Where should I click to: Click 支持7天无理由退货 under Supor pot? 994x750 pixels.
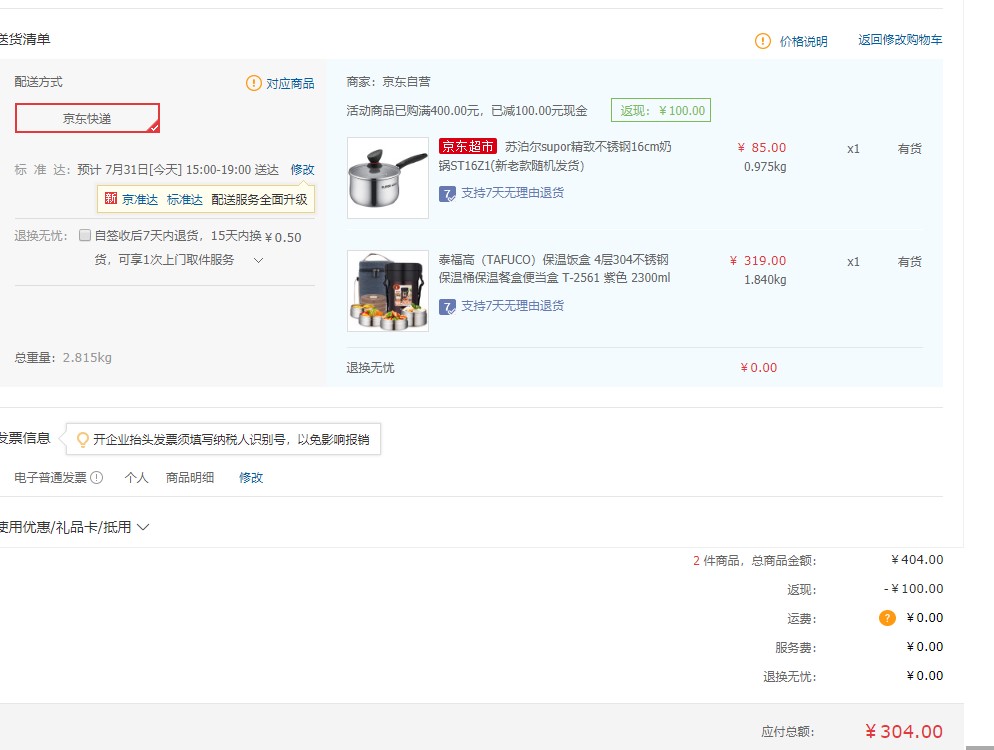pos(512,192)
